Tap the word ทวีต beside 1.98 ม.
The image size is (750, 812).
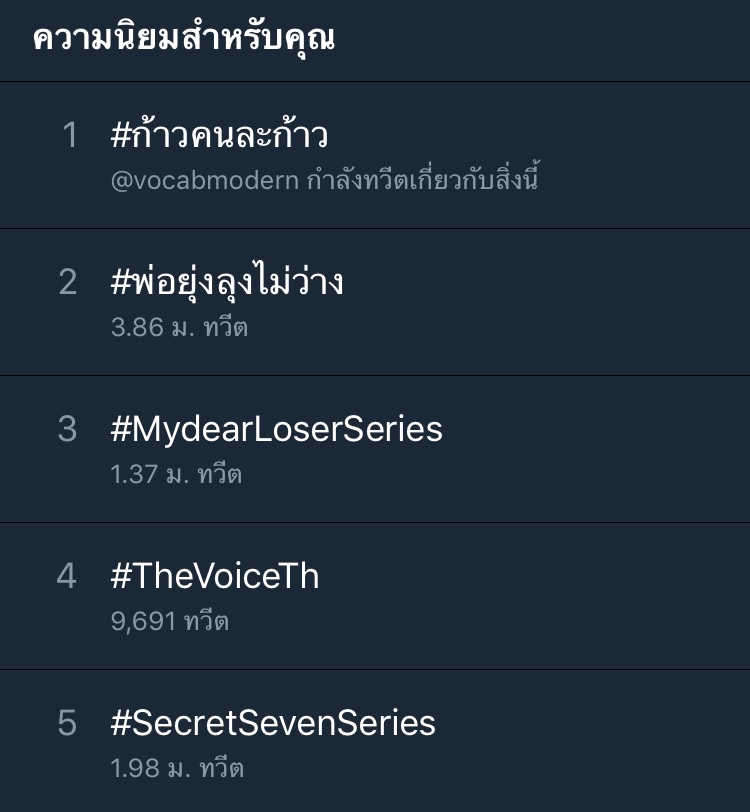222,768
